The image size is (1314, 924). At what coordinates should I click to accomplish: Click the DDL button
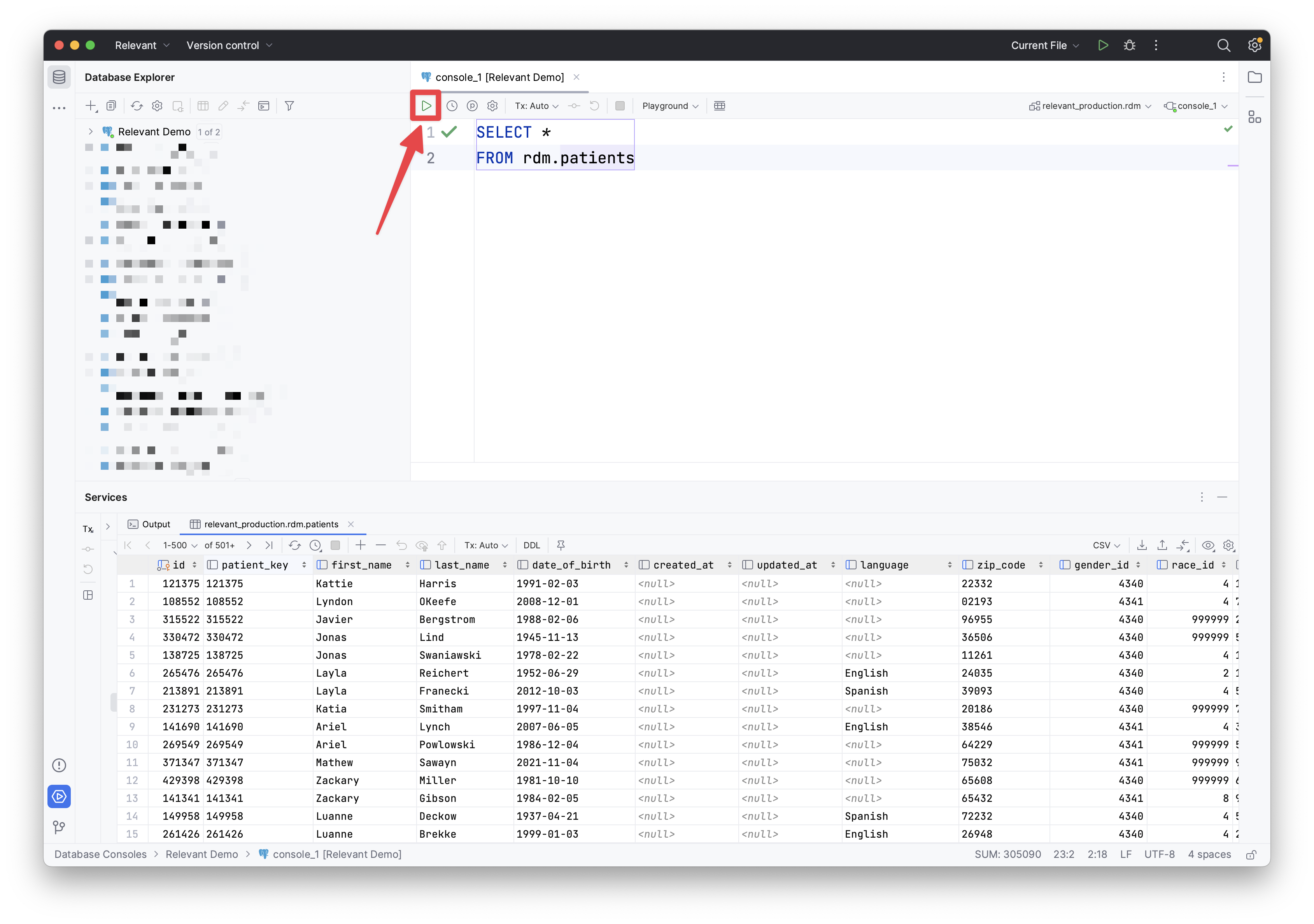531,545
